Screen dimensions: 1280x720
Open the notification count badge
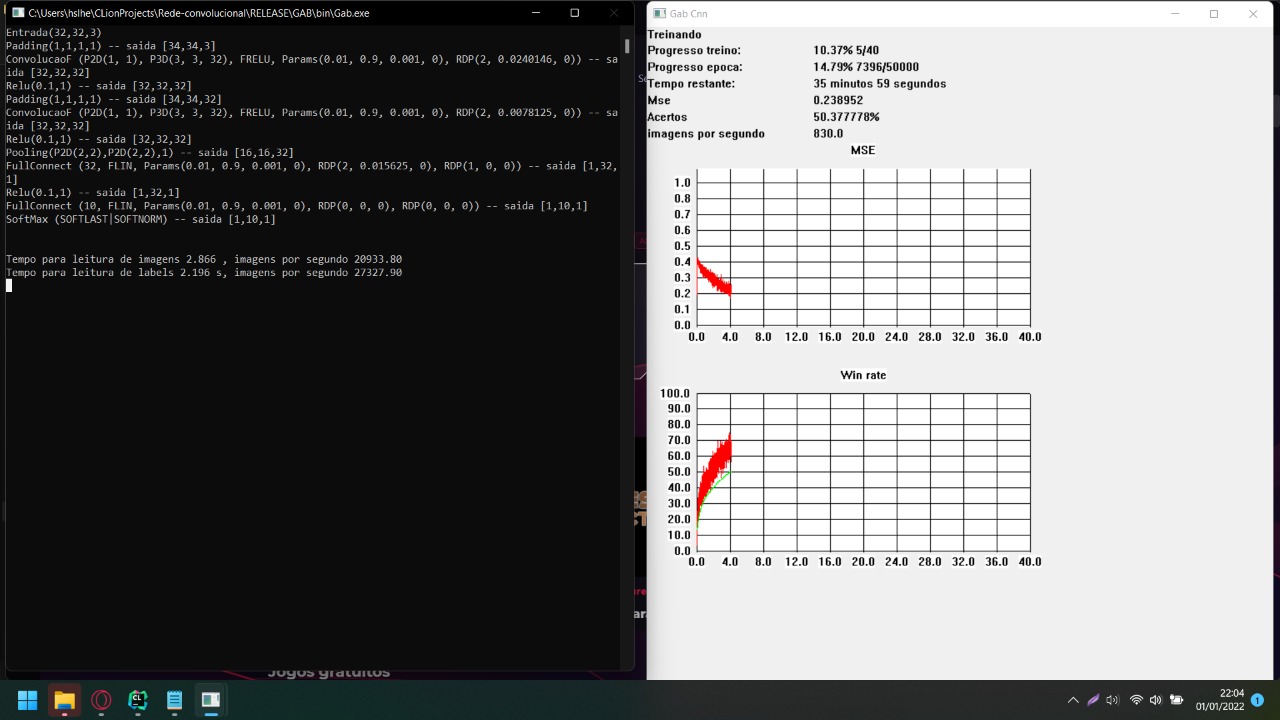[1257, 700]
